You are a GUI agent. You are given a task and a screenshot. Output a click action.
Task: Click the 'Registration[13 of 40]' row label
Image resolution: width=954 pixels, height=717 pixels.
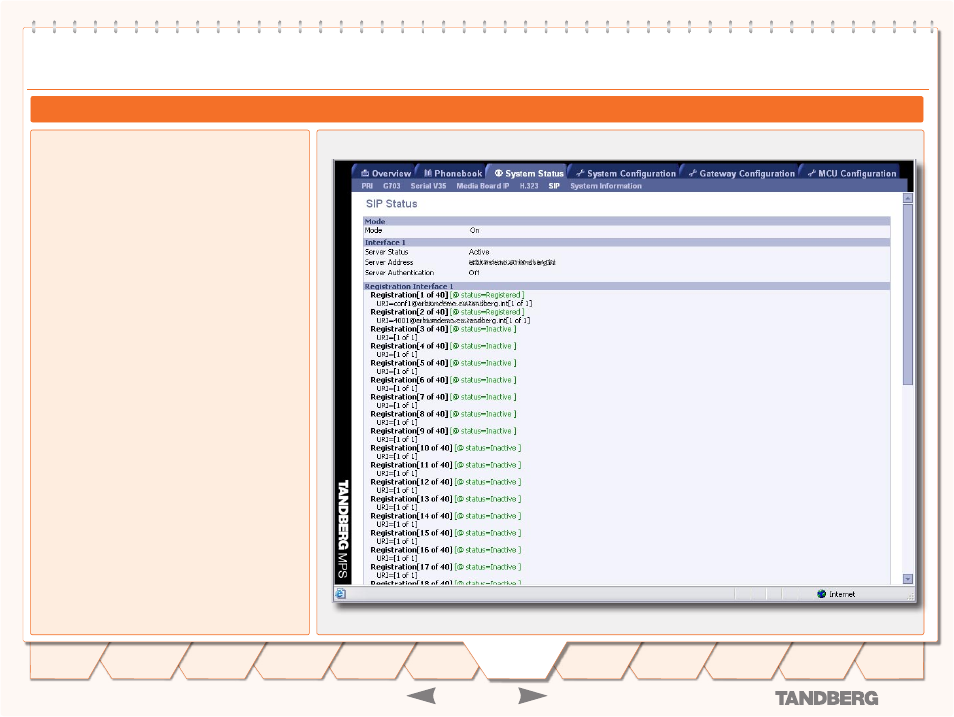(411, 500)
